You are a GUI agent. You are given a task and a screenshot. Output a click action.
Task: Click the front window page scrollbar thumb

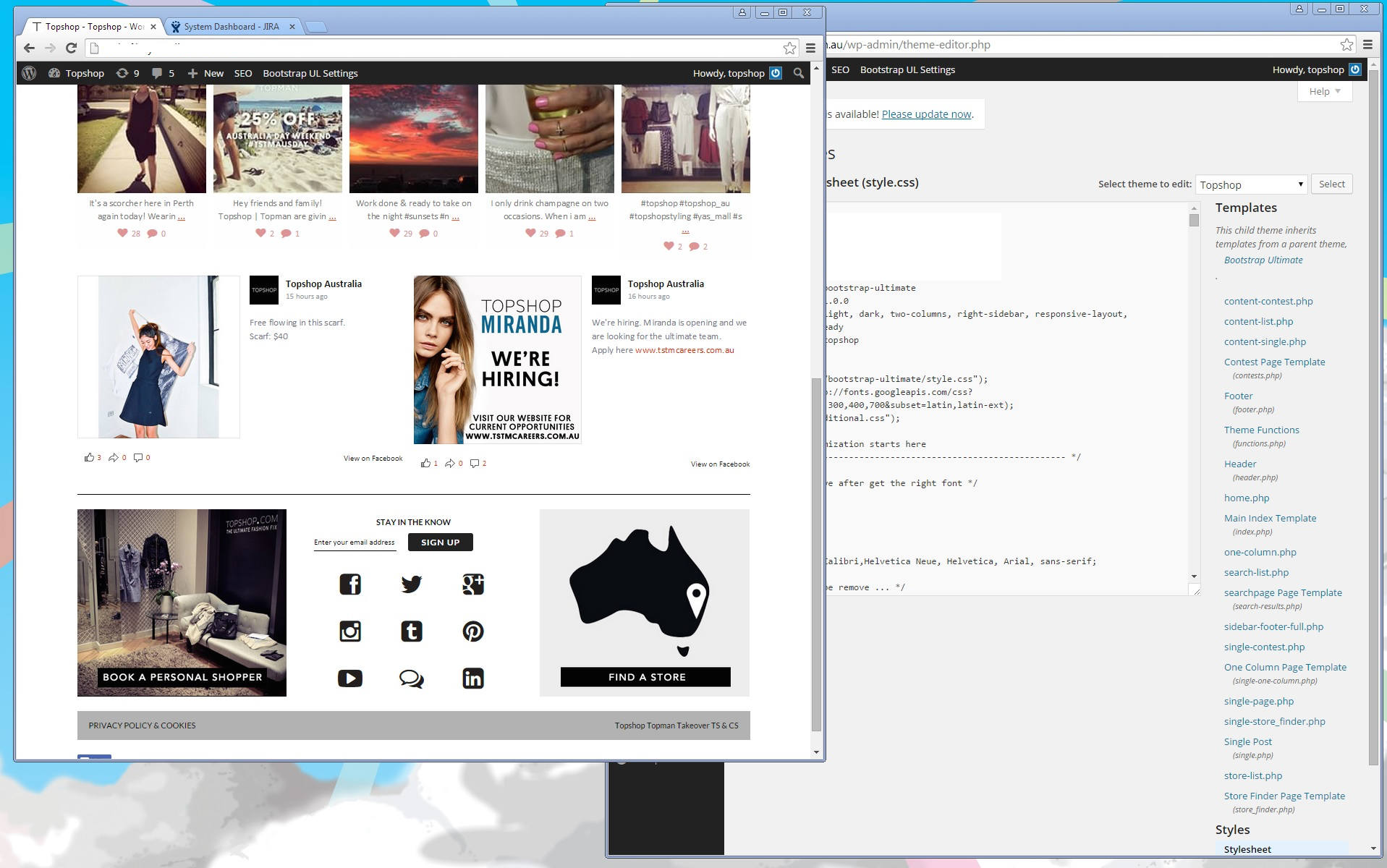[816, 553]
